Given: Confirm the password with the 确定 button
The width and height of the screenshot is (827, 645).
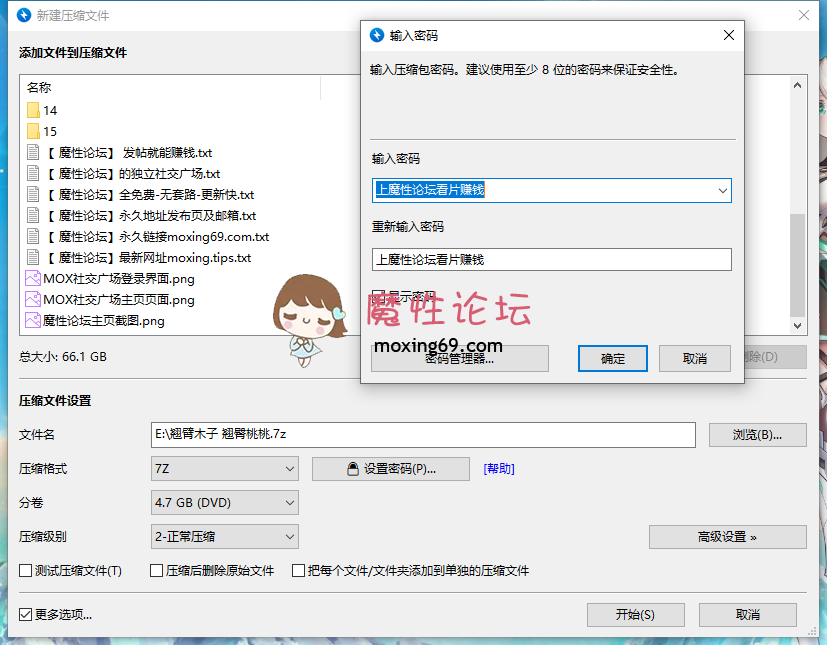Looking at the screenshot, I should 612,357.
